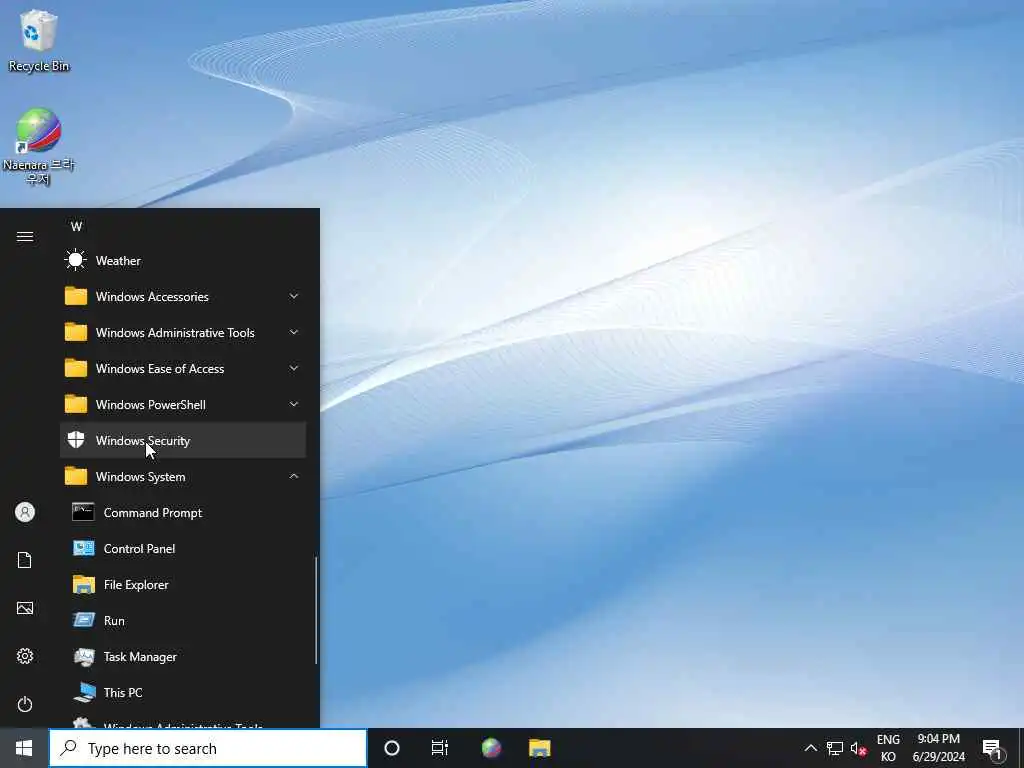Open File Explorer from Windows System

tap(183, 584)
